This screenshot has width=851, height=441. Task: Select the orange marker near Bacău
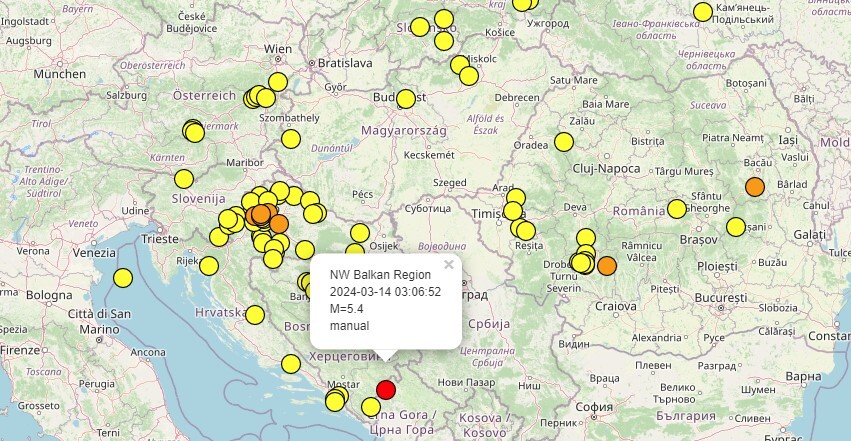tap(755, 187)
